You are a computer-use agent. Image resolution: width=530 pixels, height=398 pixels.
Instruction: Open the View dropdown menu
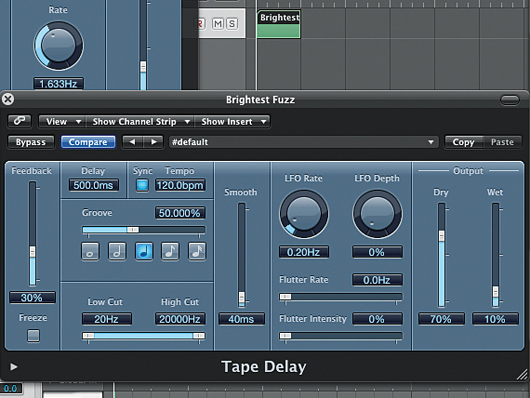click(62, 121)
